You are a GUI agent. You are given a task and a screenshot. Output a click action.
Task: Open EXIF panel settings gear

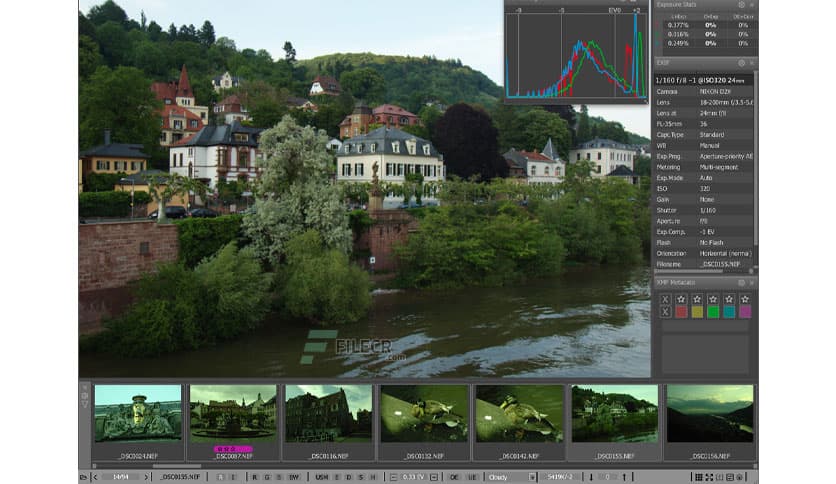pyautogui.click(x=742, y=63)
